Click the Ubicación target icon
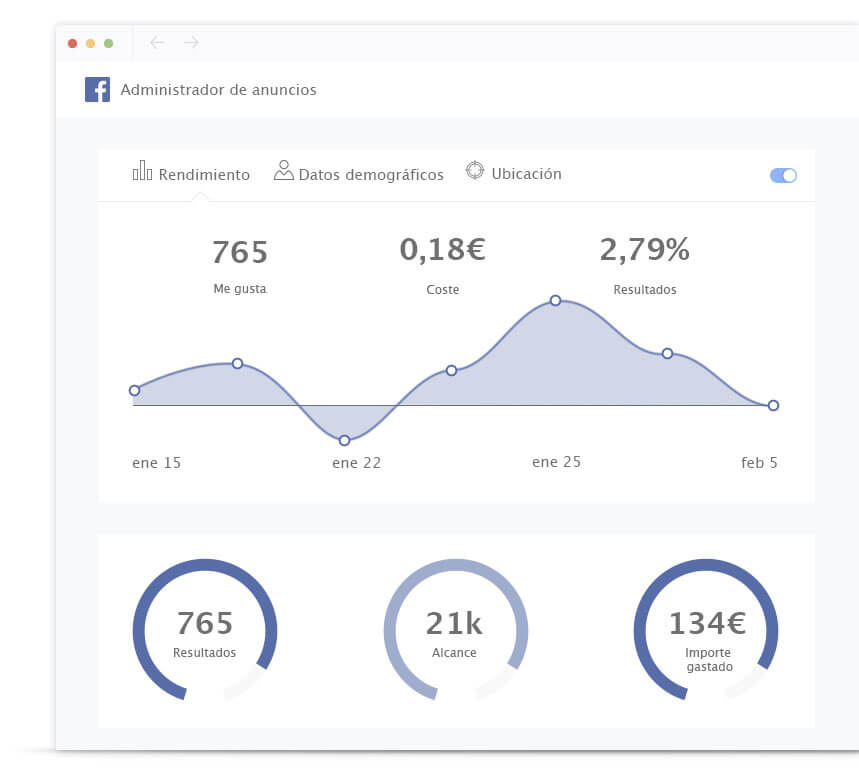859x772 pixels. coord(475,171)
